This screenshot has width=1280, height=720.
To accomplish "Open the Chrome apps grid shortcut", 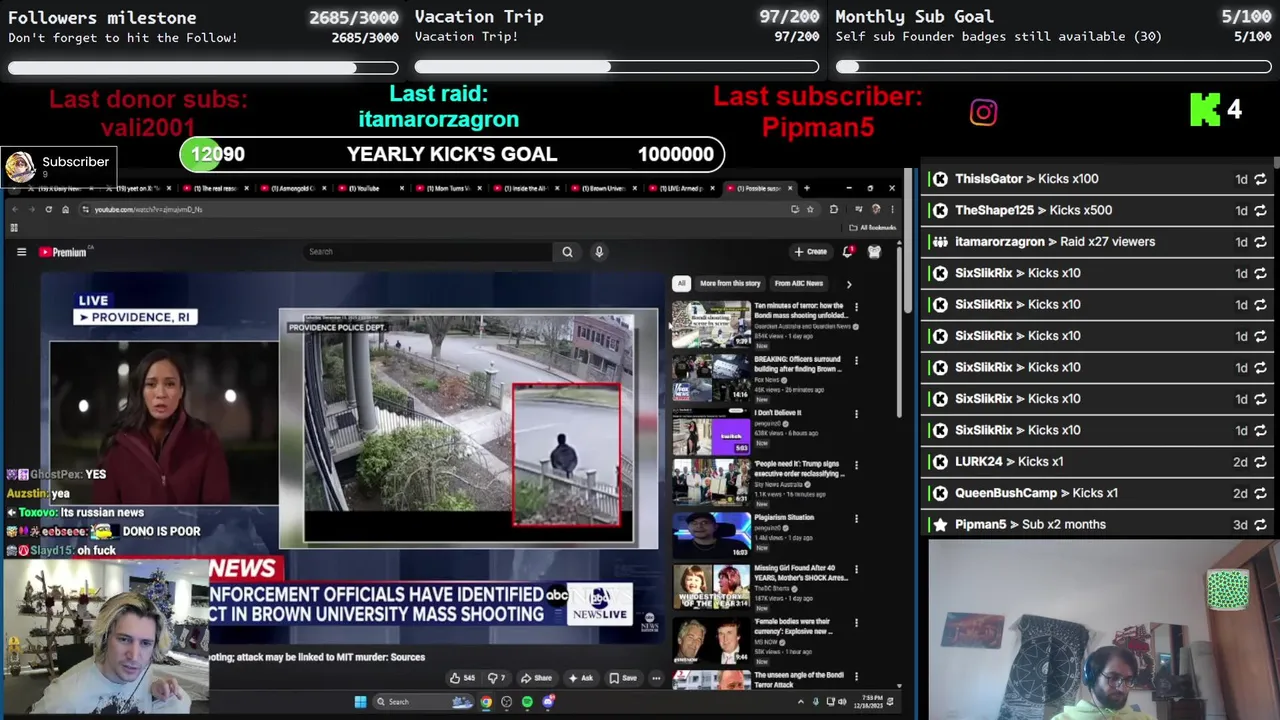I will tap(14, 227).
